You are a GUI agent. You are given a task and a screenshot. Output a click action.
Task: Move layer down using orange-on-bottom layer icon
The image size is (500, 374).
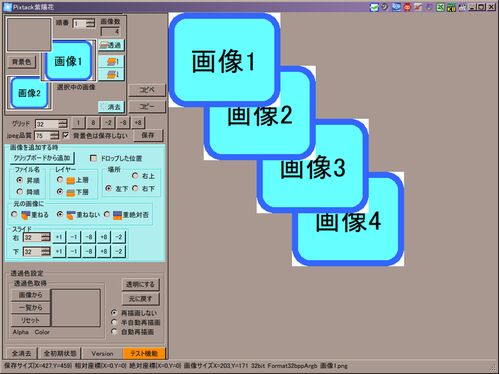111,74
